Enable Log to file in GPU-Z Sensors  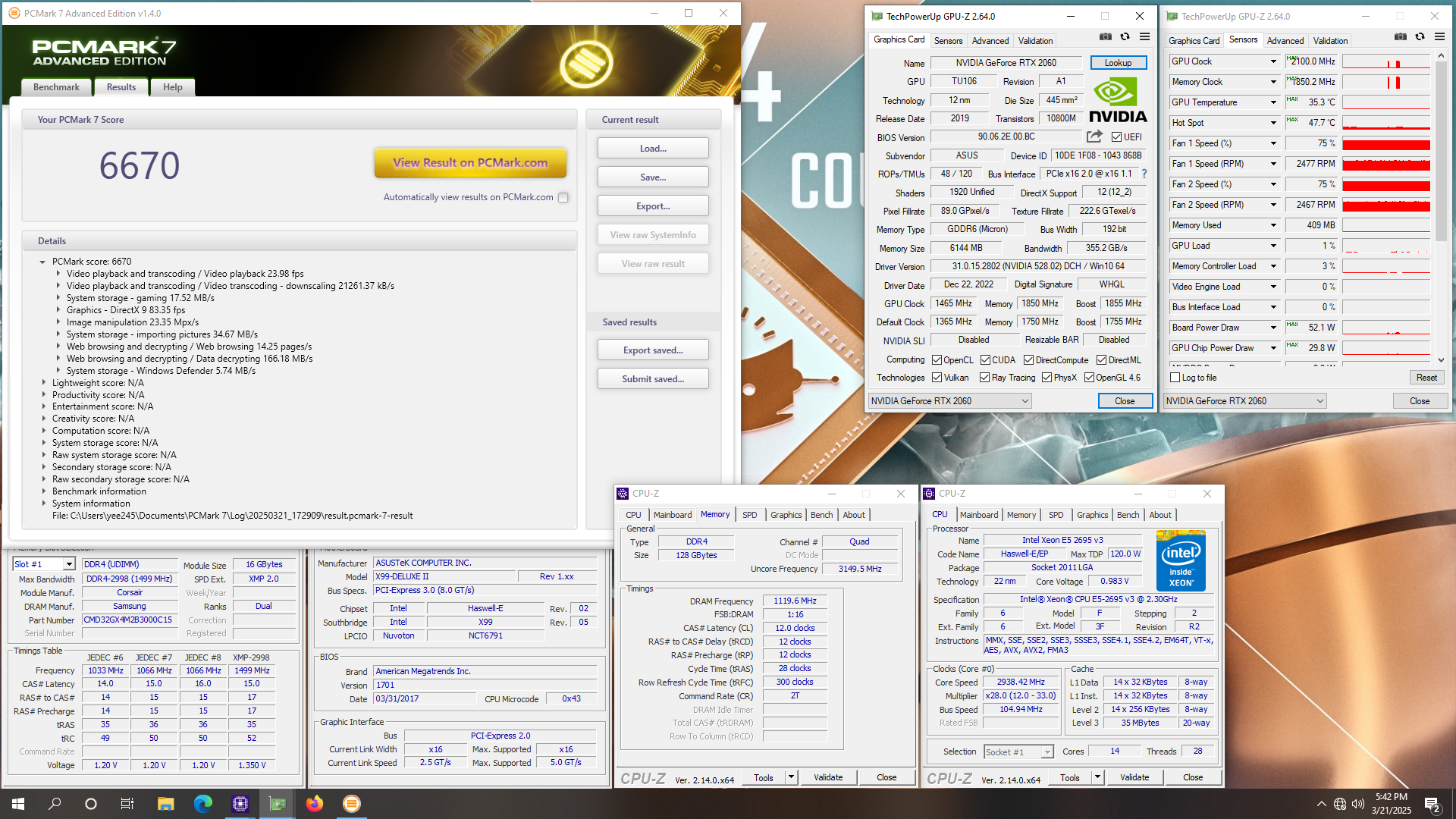1175,378
